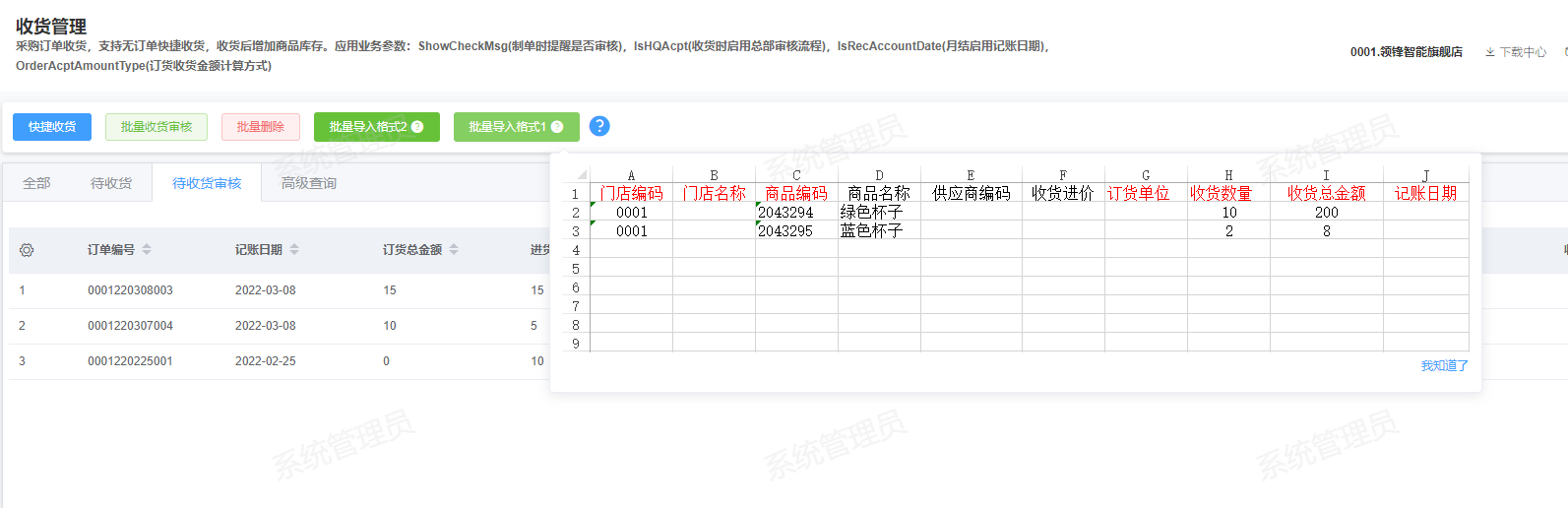This screenshot has width=1568, height=508.
Task: Click the blue help question mark icon
Action: (x=599, y=126)
